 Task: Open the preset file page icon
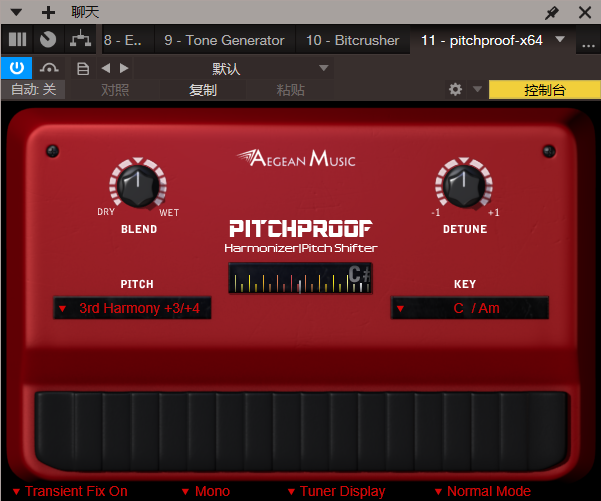tap(83, 69)
